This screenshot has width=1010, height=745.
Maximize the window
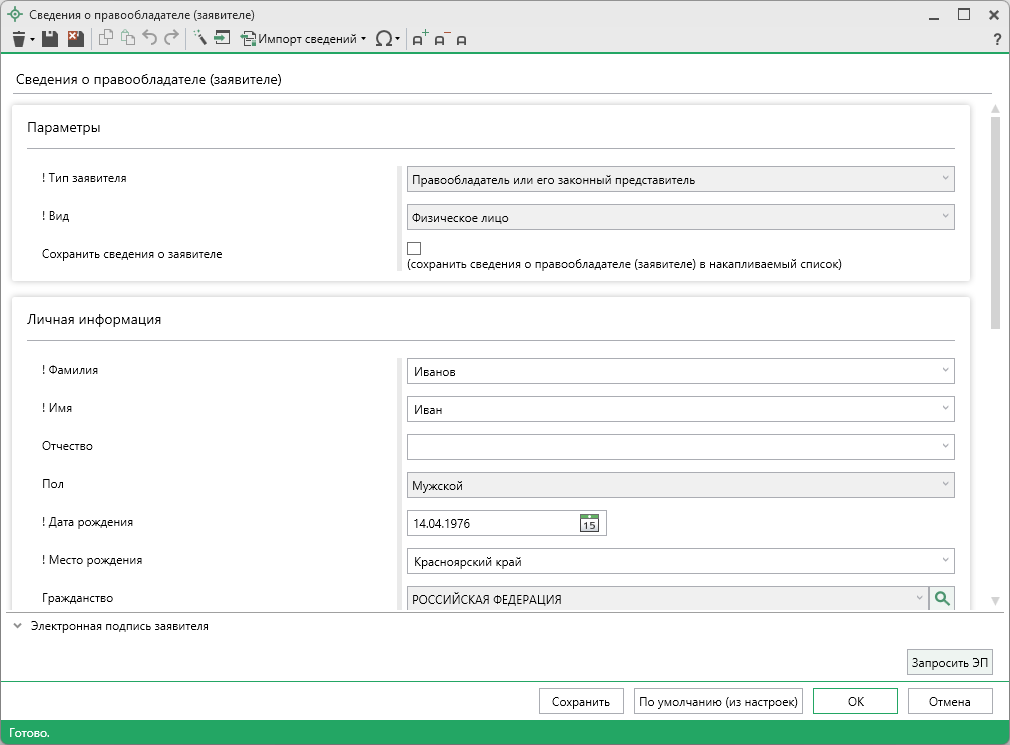coord(964,14)
